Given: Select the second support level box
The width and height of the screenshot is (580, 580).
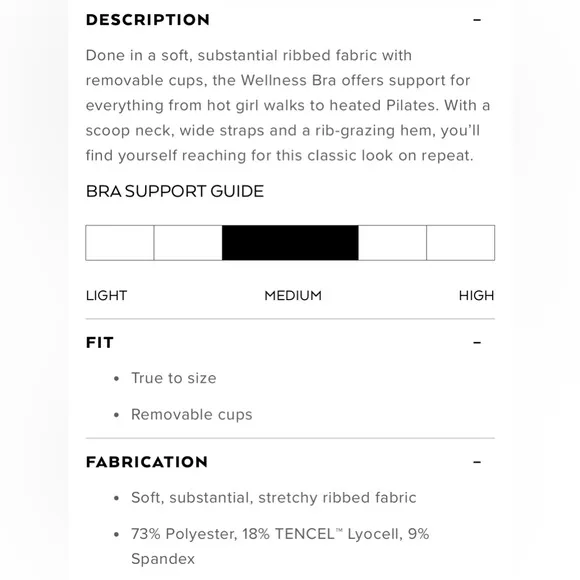Looking at the screenshot, I should [x=188, y=243].
